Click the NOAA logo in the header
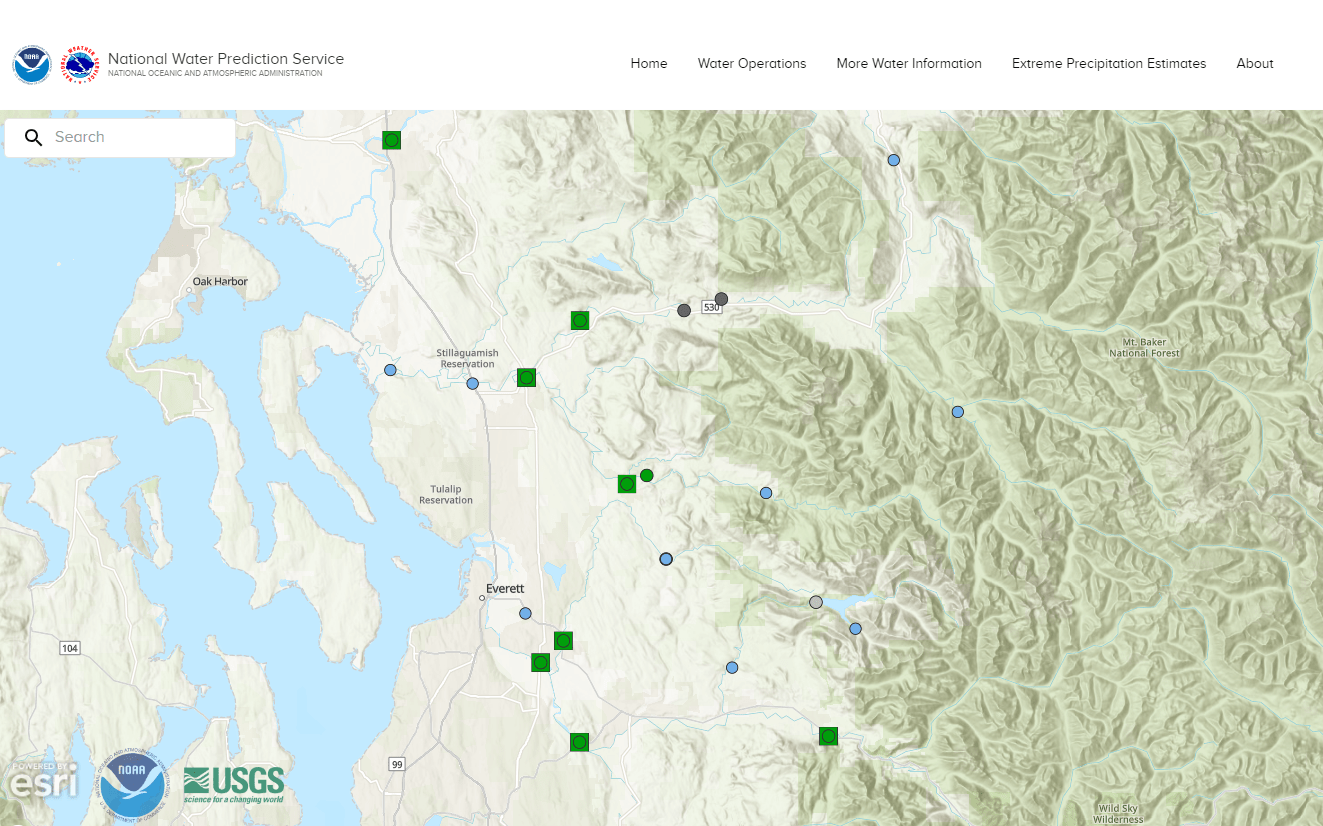Viewport: 1323px width, 826px height. (x=32, y=65)
